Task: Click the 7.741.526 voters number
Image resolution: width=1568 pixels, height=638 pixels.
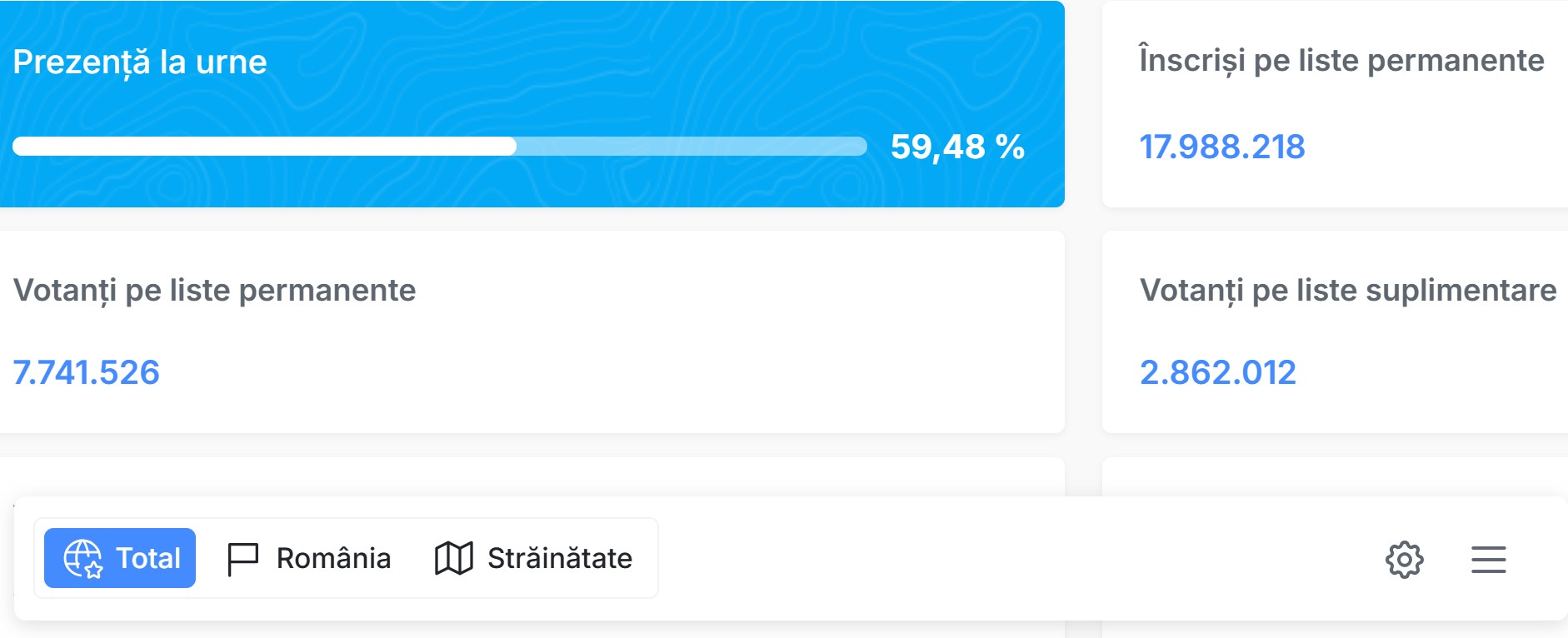Action: [87, 372]
